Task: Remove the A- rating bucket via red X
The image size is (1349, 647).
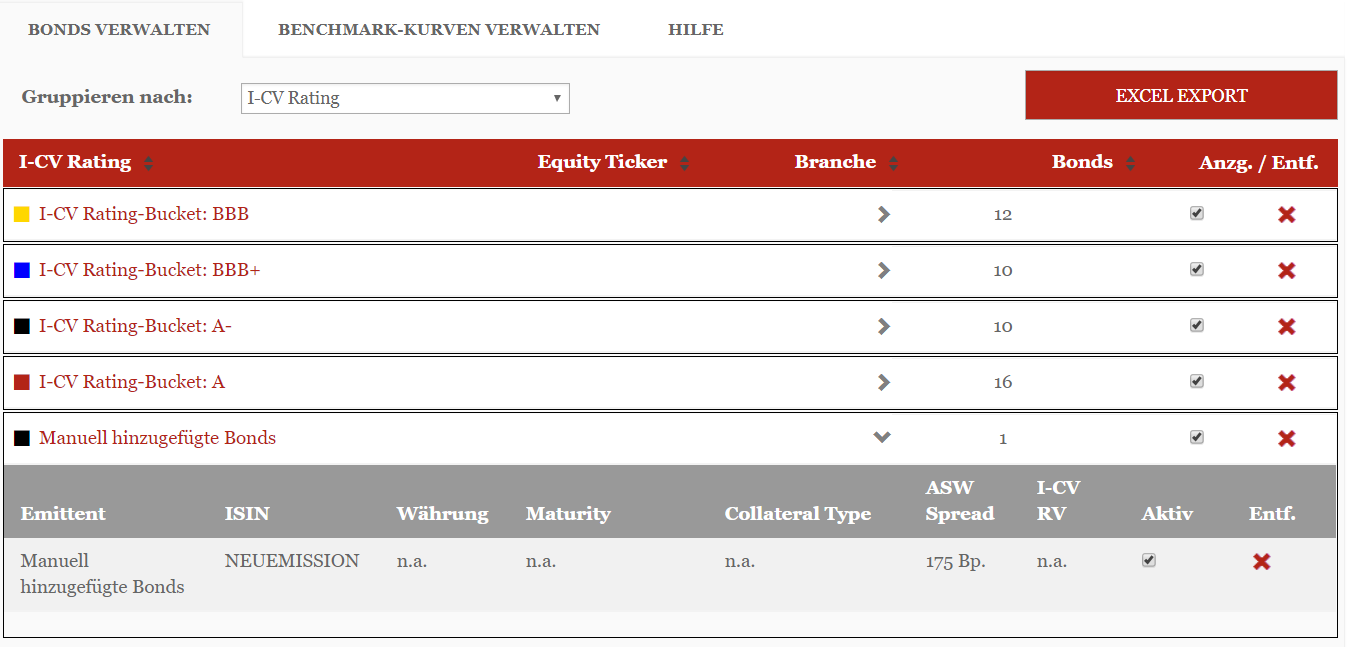Action: pos(1286,327)
